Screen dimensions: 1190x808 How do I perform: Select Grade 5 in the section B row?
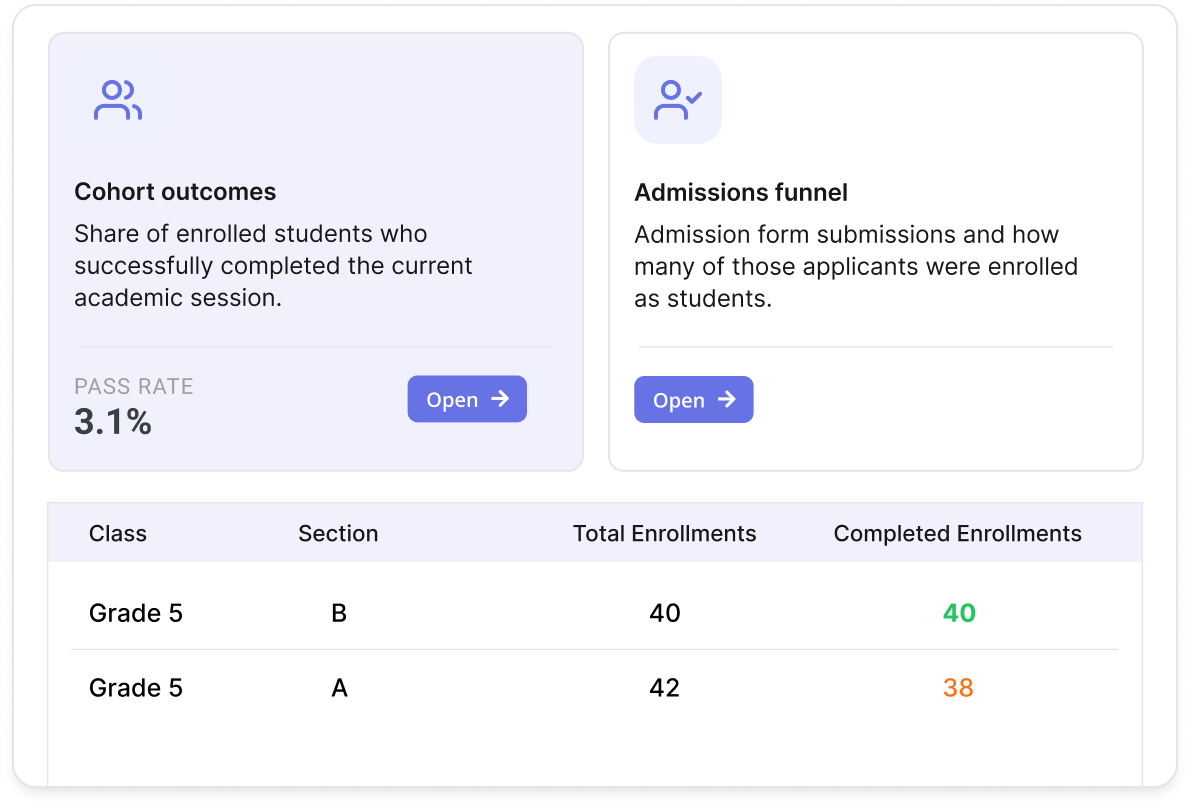[x=136, y=613]
